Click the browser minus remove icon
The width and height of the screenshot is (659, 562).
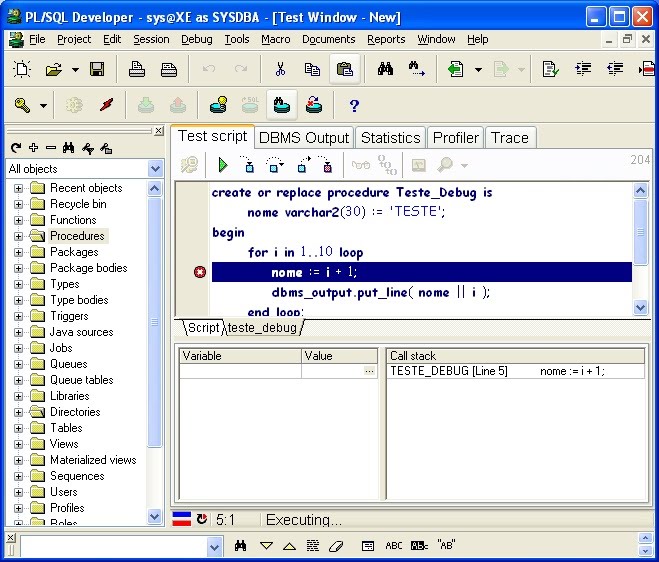click(51, 148)
